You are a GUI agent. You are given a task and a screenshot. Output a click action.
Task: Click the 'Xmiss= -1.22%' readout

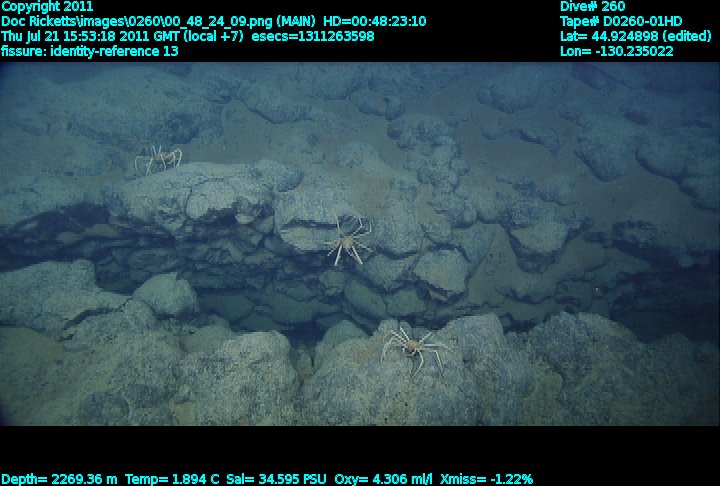tap(486, 480)
